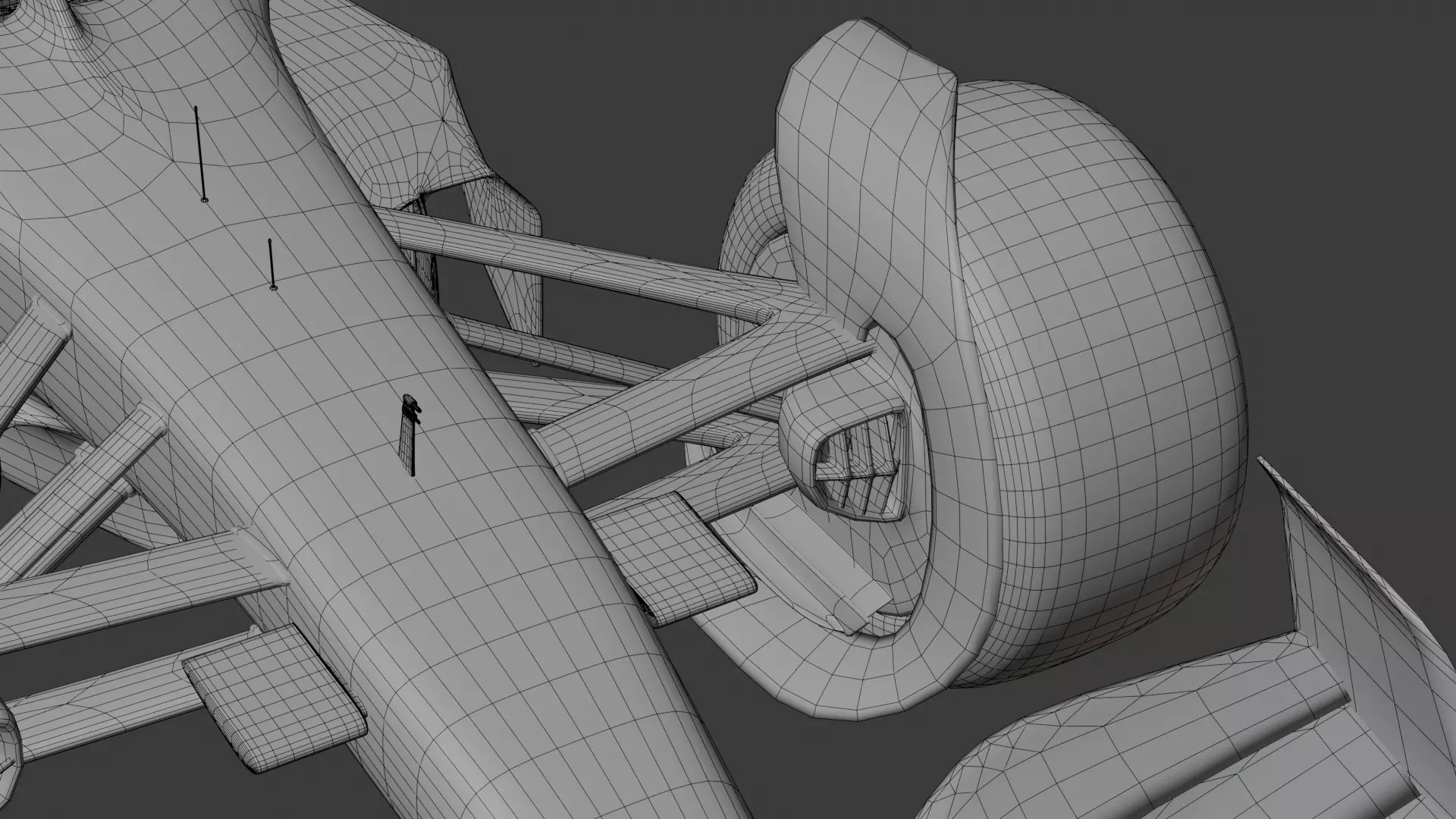
Task: Select the dense-mesh rectangular panel near the wheel
Action: pos(675,560)
